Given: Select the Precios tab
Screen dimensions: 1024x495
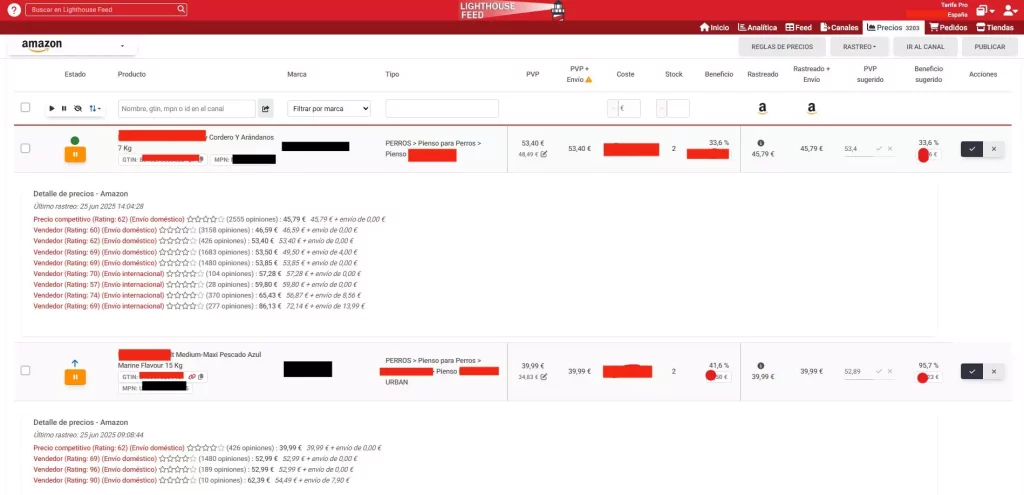Looking at the screenshot, I should coord(893,27).
